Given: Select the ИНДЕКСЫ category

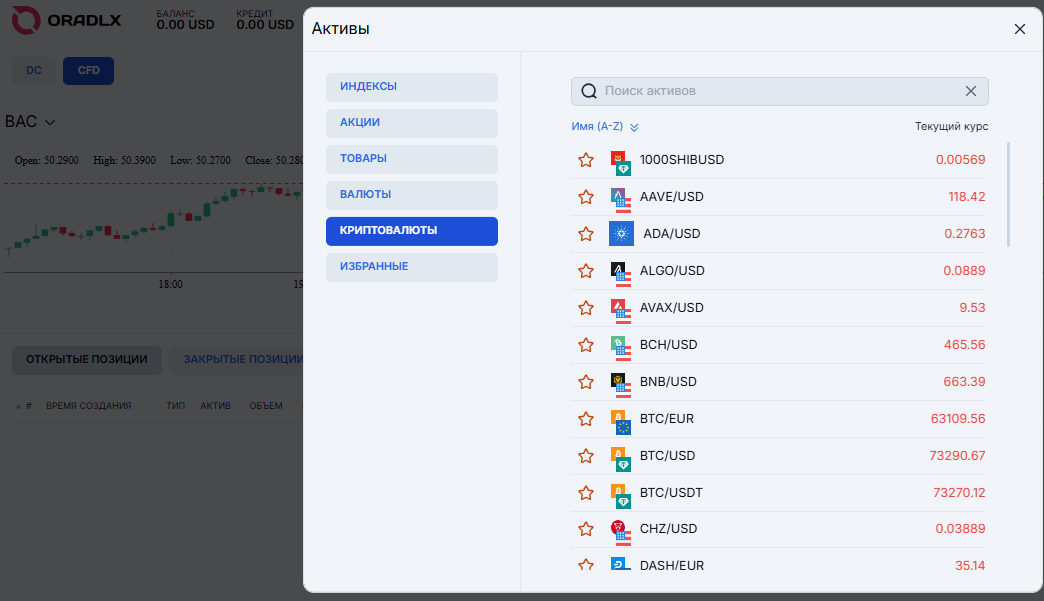Looking at the screenshot, I should pos(411,87).
